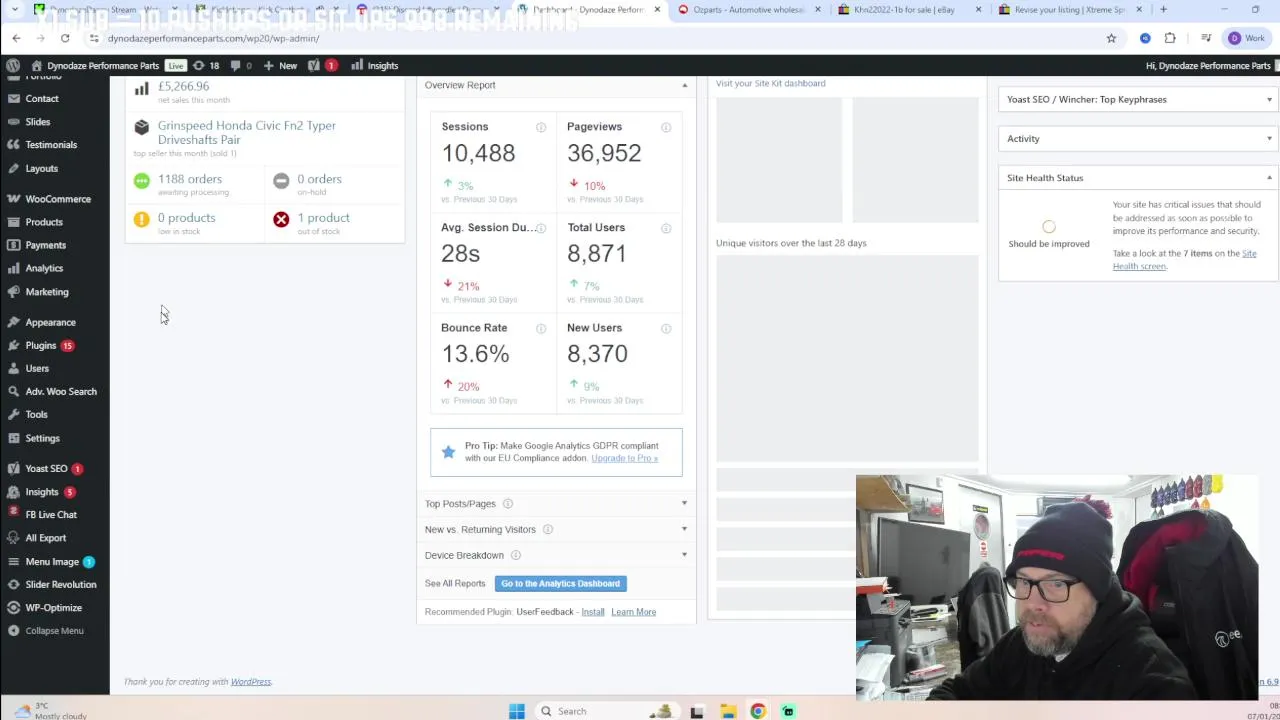Show info tooltip for Avg. Session Duration
The width and height of the screenshot is (1280, 720).
pyautogui.click(x=541, y=228)
